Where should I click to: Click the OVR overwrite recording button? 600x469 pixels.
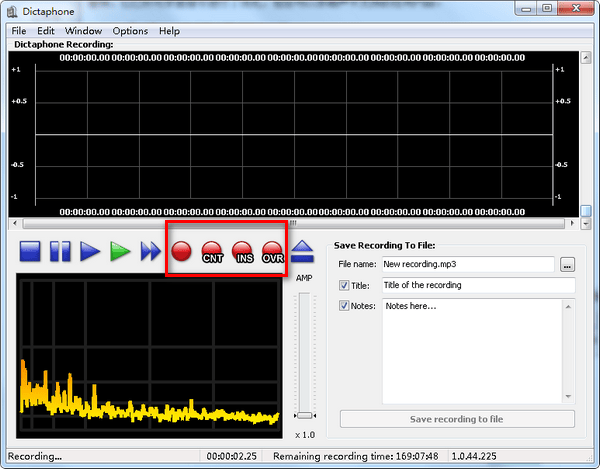tap(273, 252)
